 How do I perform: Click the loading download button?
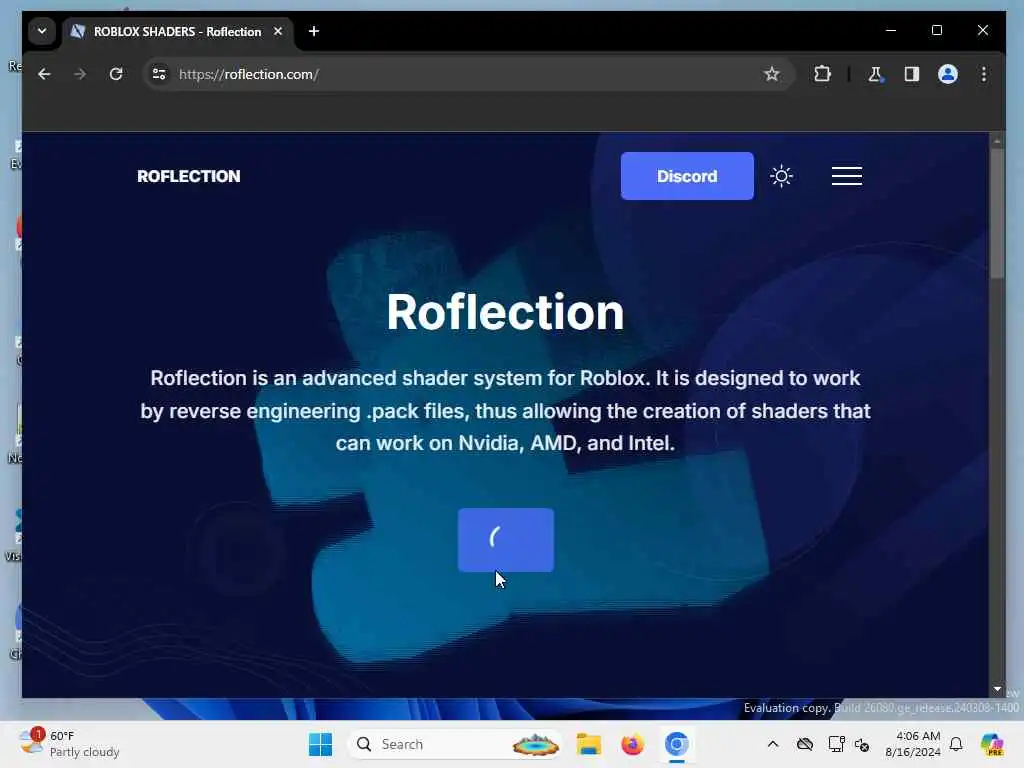pyautogui.click(x=506, y=540)
